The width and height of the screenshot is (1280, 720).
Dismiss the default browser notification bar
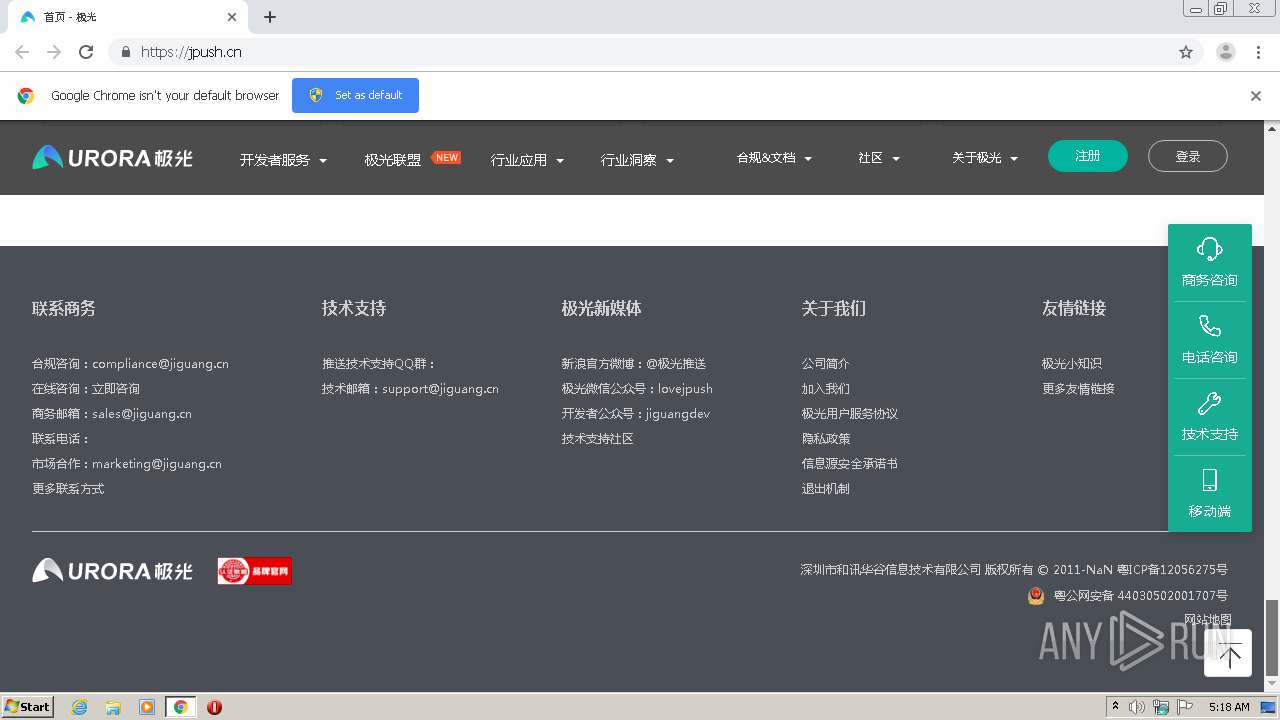1256,96
